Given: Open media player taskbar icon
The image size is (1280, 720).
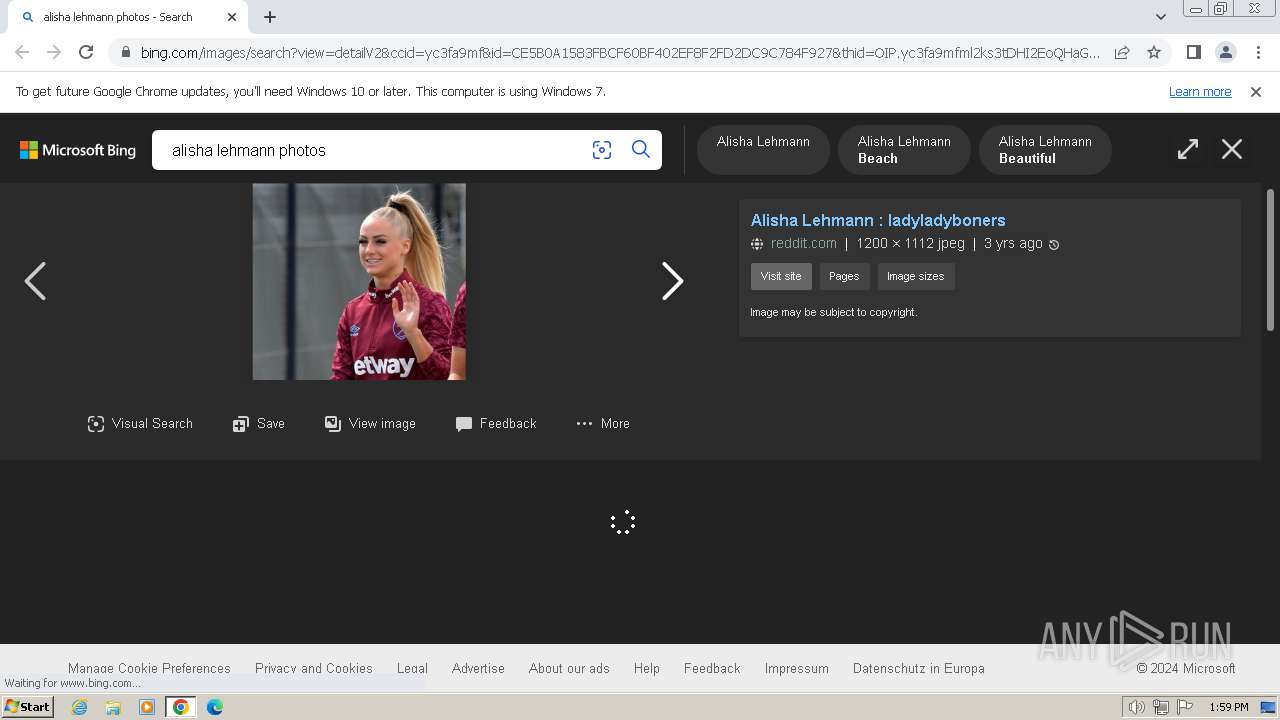Looking at the screenshot, I should click(x=147, y=707).
